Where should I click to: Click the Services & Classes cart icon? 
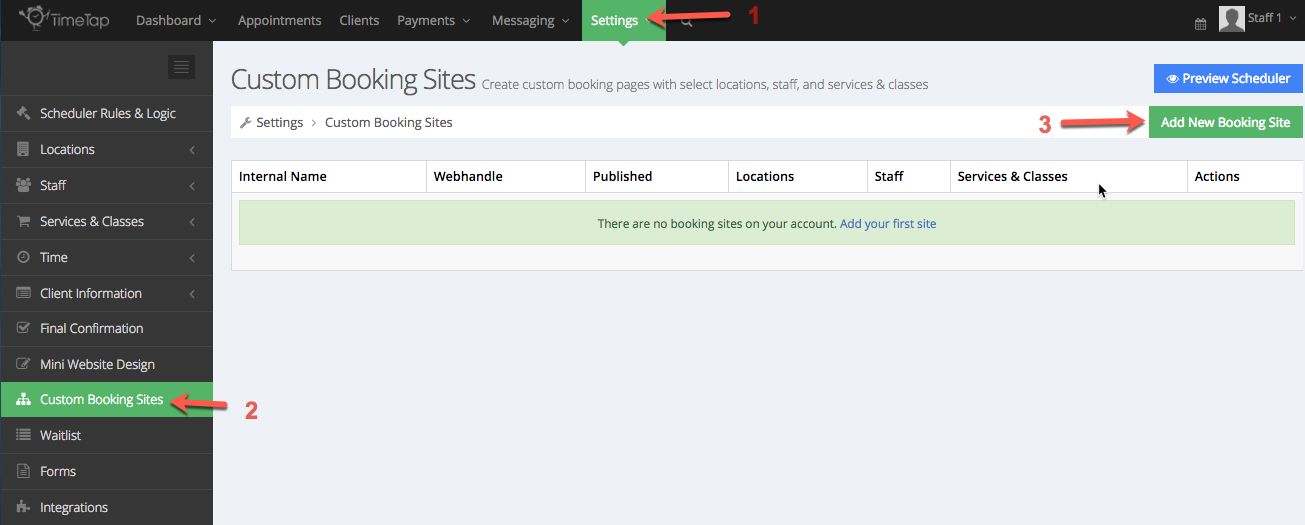tap(23, 221)
